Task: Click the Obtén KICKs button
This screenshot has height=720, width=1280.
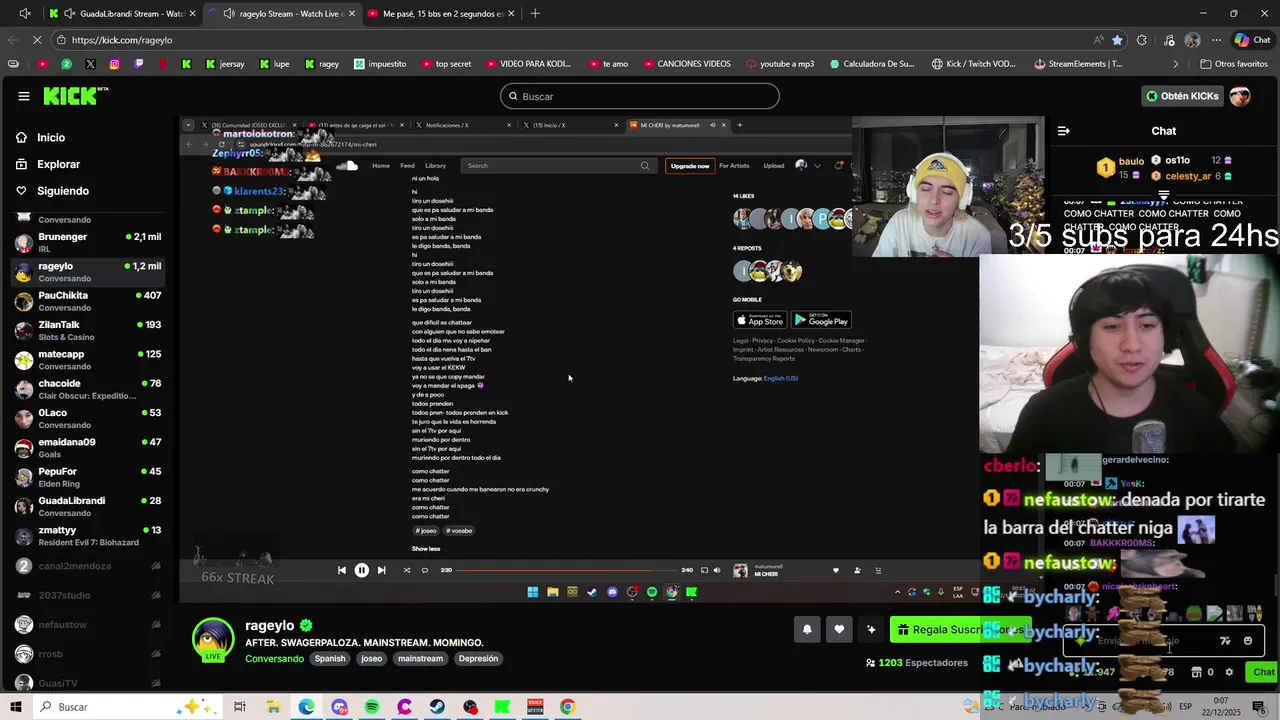Action: [1183, 96]
